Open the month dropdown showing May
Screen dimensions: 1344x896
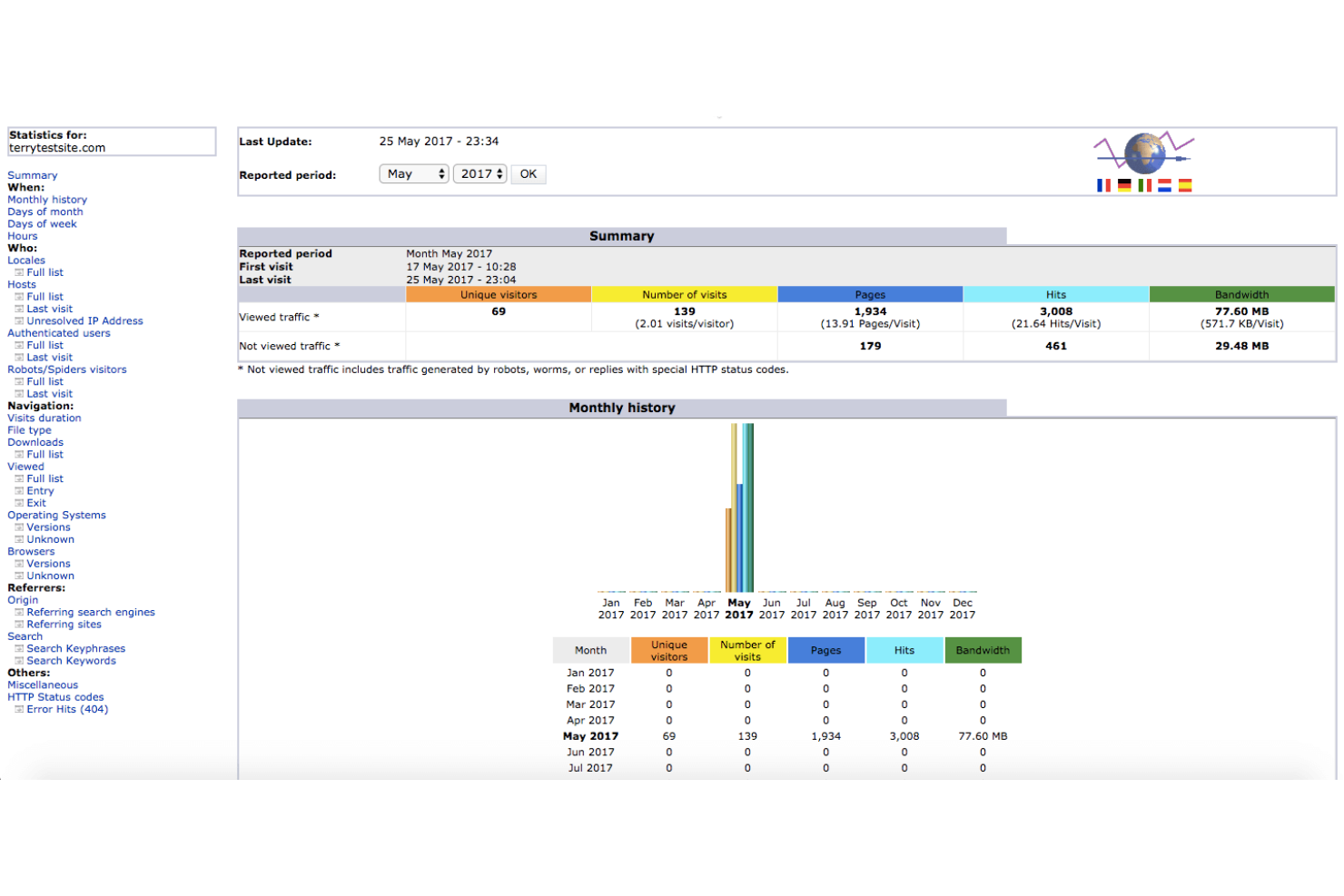(x=414, y=174)
